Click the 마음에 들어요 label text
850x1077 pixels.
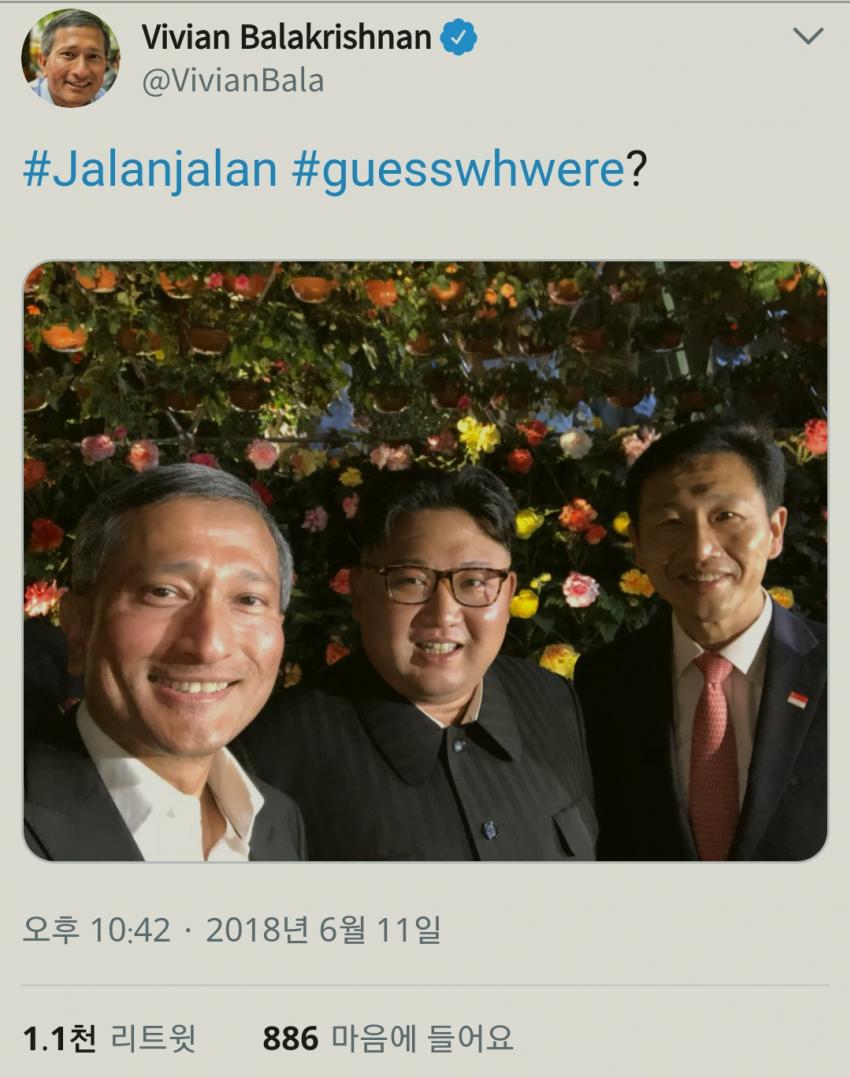pyautogui.click(x=422, y=1038)
